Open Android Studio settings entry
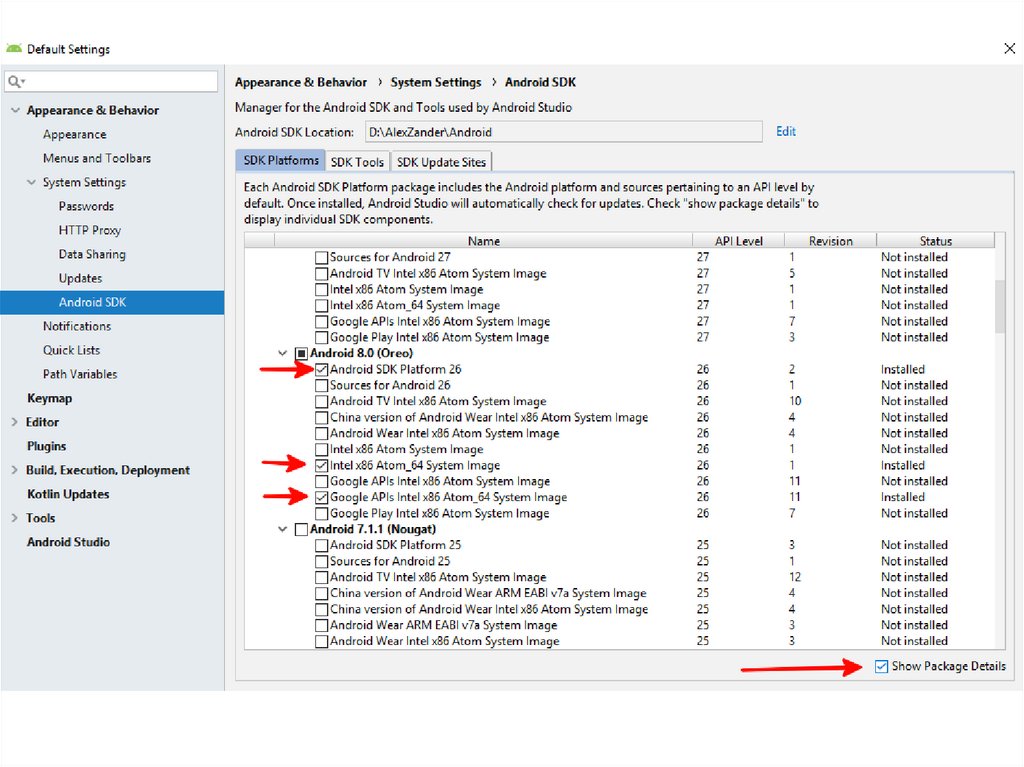This screenshot has width=1024, height=767. (68, 542)
